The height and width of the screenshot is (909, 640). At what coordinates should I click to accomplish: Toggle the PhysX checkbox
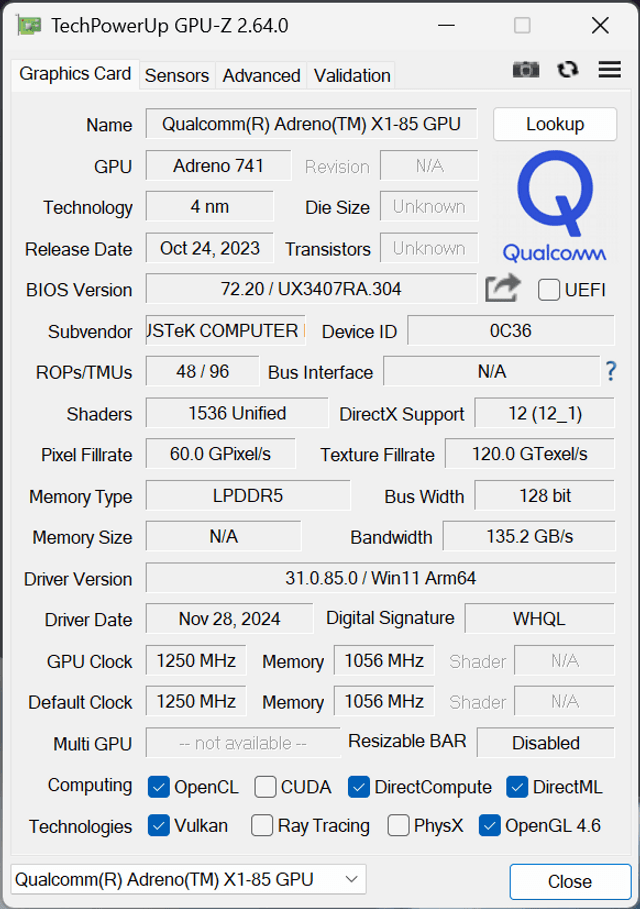click(398, 826)
